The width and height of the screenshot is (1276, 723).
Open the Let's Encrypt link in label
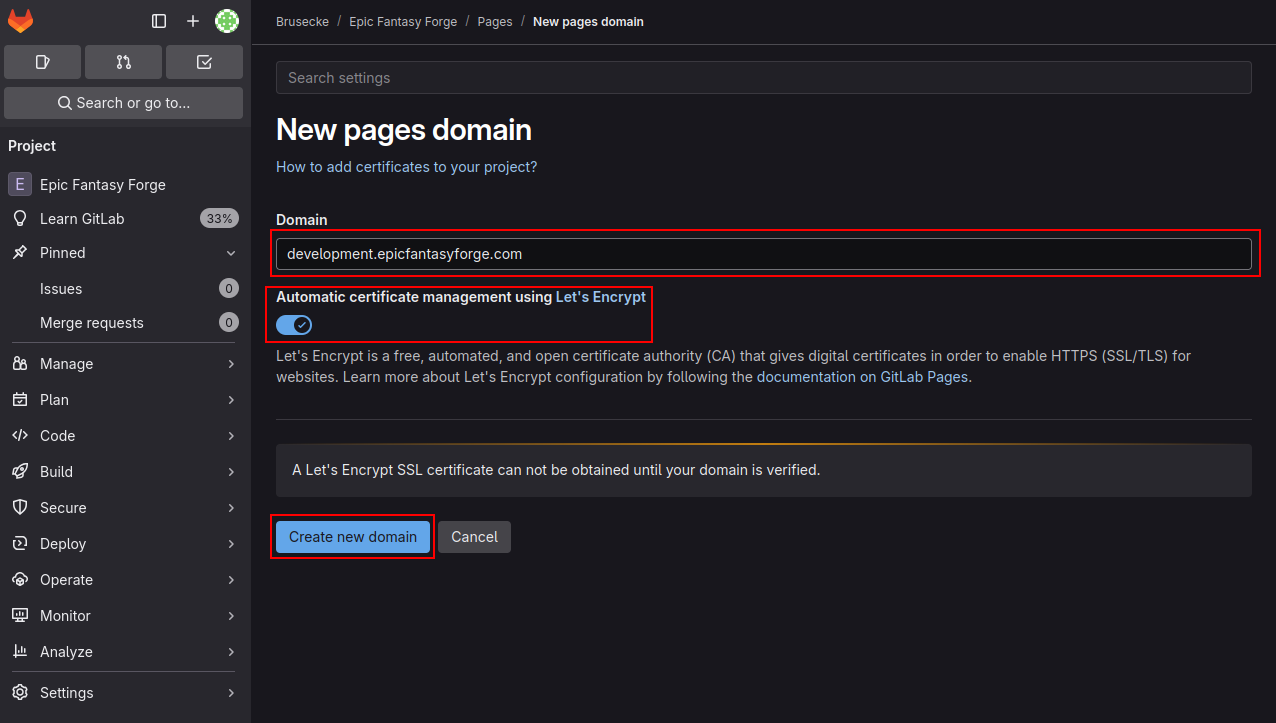pyautogui.click(x=601, y=297)
